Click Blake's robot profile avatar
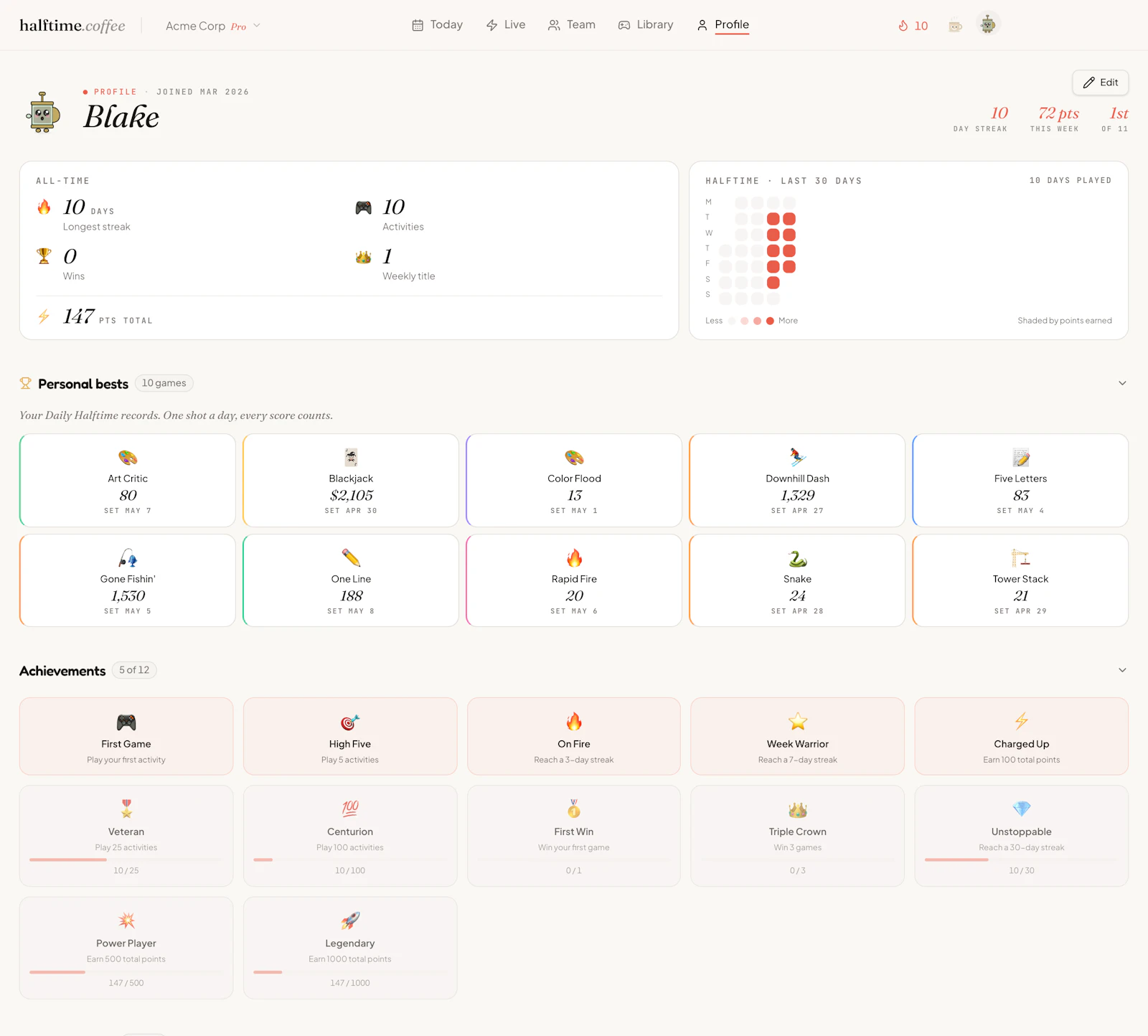The image size is (1148, 1036). (x=43, y=112)
